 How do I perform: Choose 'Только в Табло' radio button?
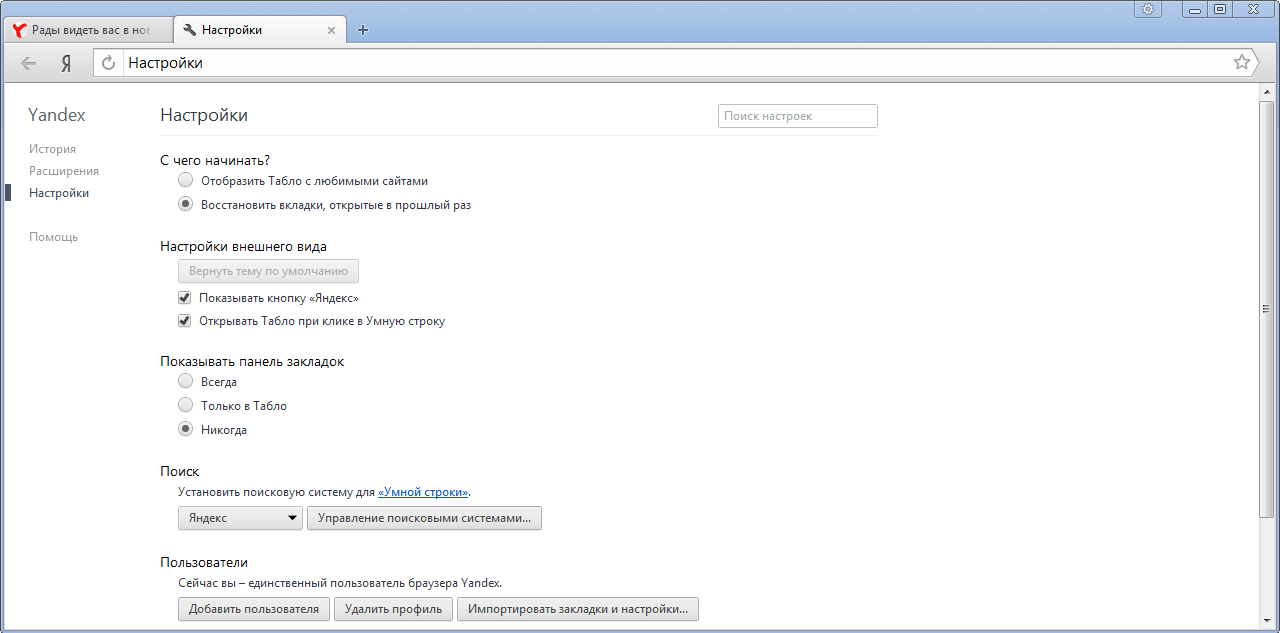tap(185, 406)
